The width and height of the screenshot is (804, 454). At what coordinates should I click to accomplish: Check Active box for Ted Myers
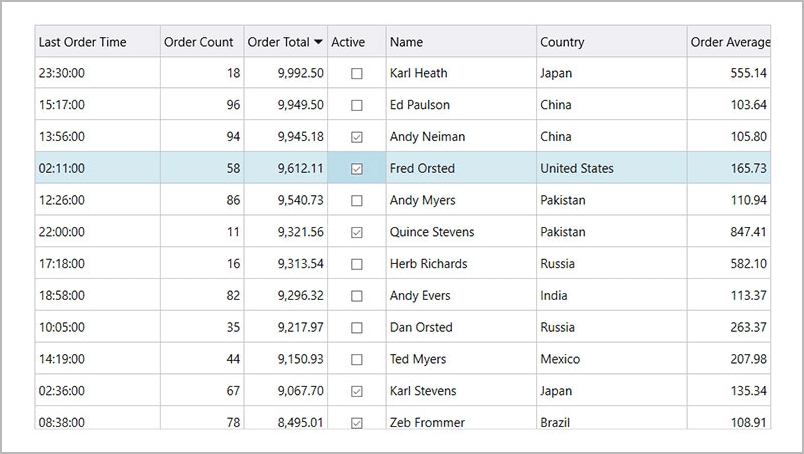(x=357, y=359)
